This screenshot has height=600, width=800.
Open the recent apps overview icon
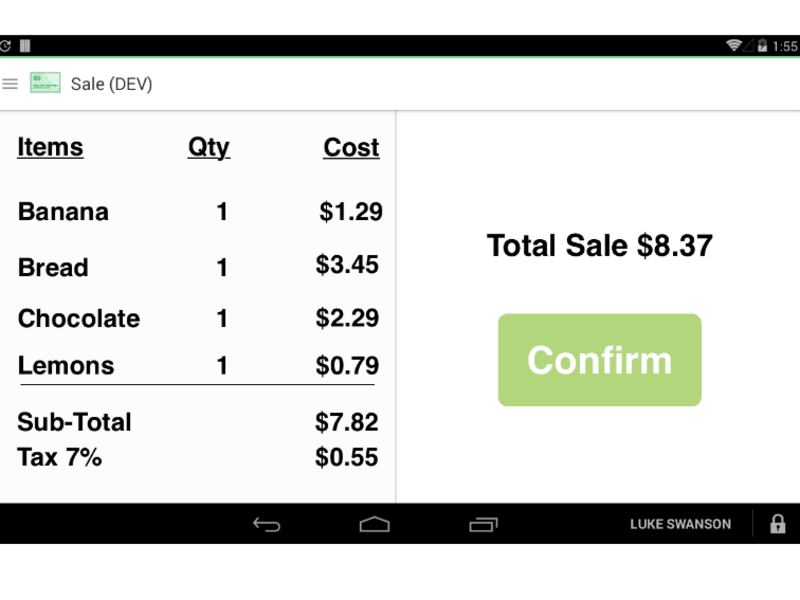(483, 524)
